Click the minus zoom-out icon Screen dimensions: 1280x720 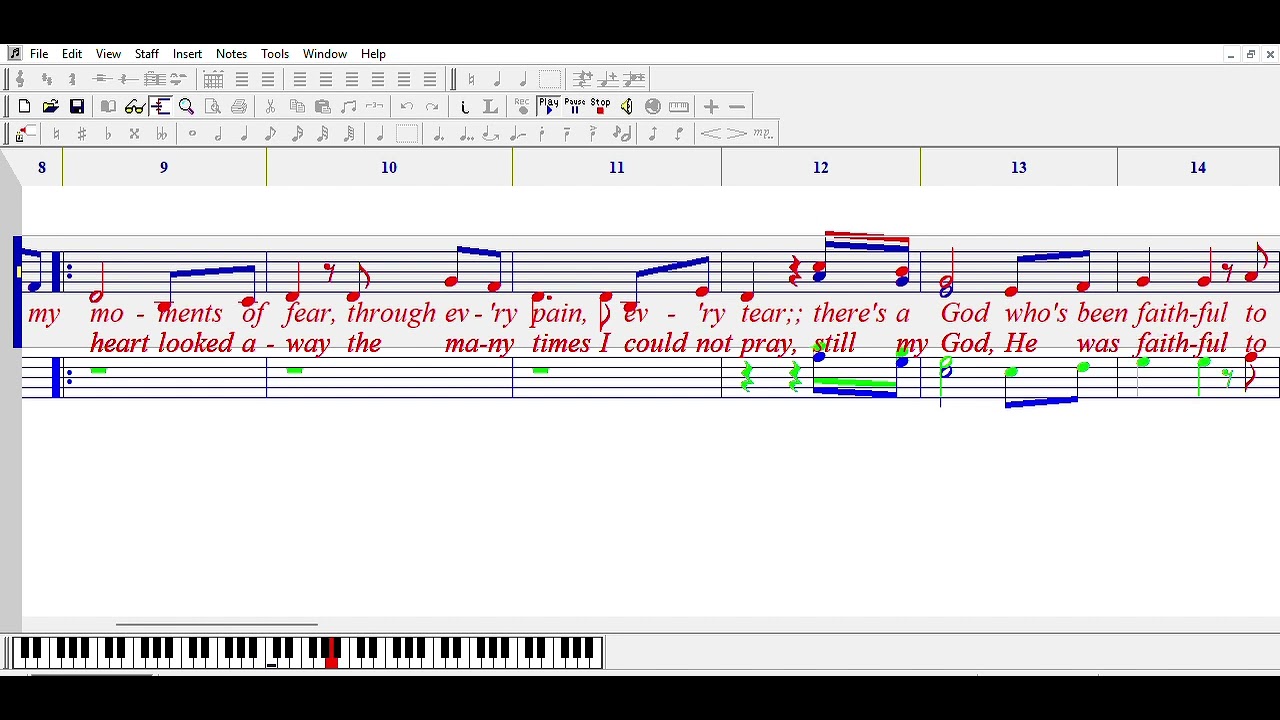pos(737,107)
